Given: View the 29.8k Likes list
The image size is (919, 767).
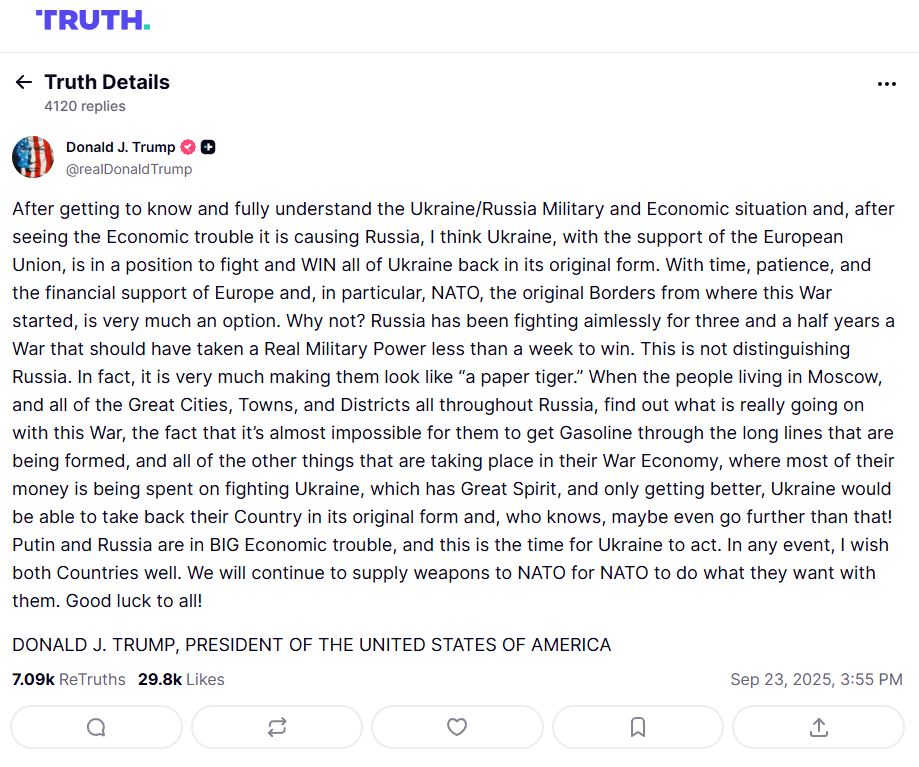Looking at the screenshot, I should (181, 679).
